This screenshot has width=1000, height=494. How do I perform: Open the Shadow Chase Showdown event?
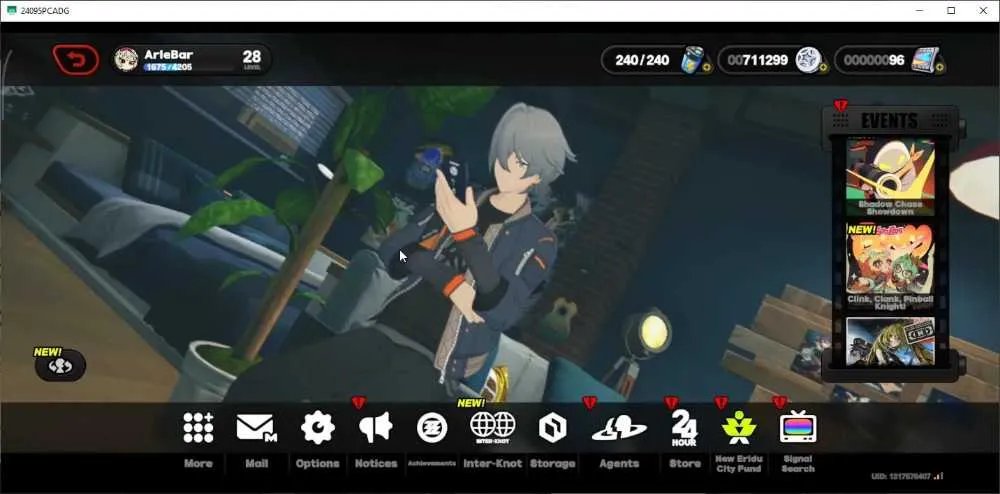coord(890,177)
